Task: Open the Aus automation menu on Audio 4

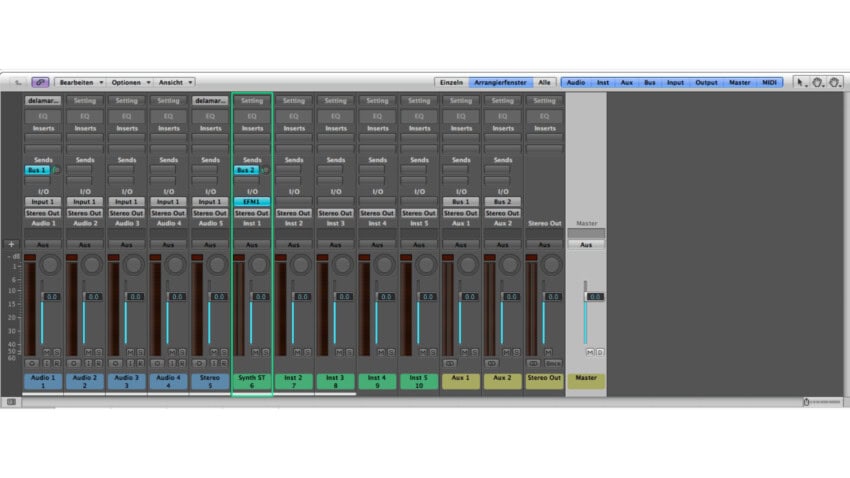Action: pos(168,245)
